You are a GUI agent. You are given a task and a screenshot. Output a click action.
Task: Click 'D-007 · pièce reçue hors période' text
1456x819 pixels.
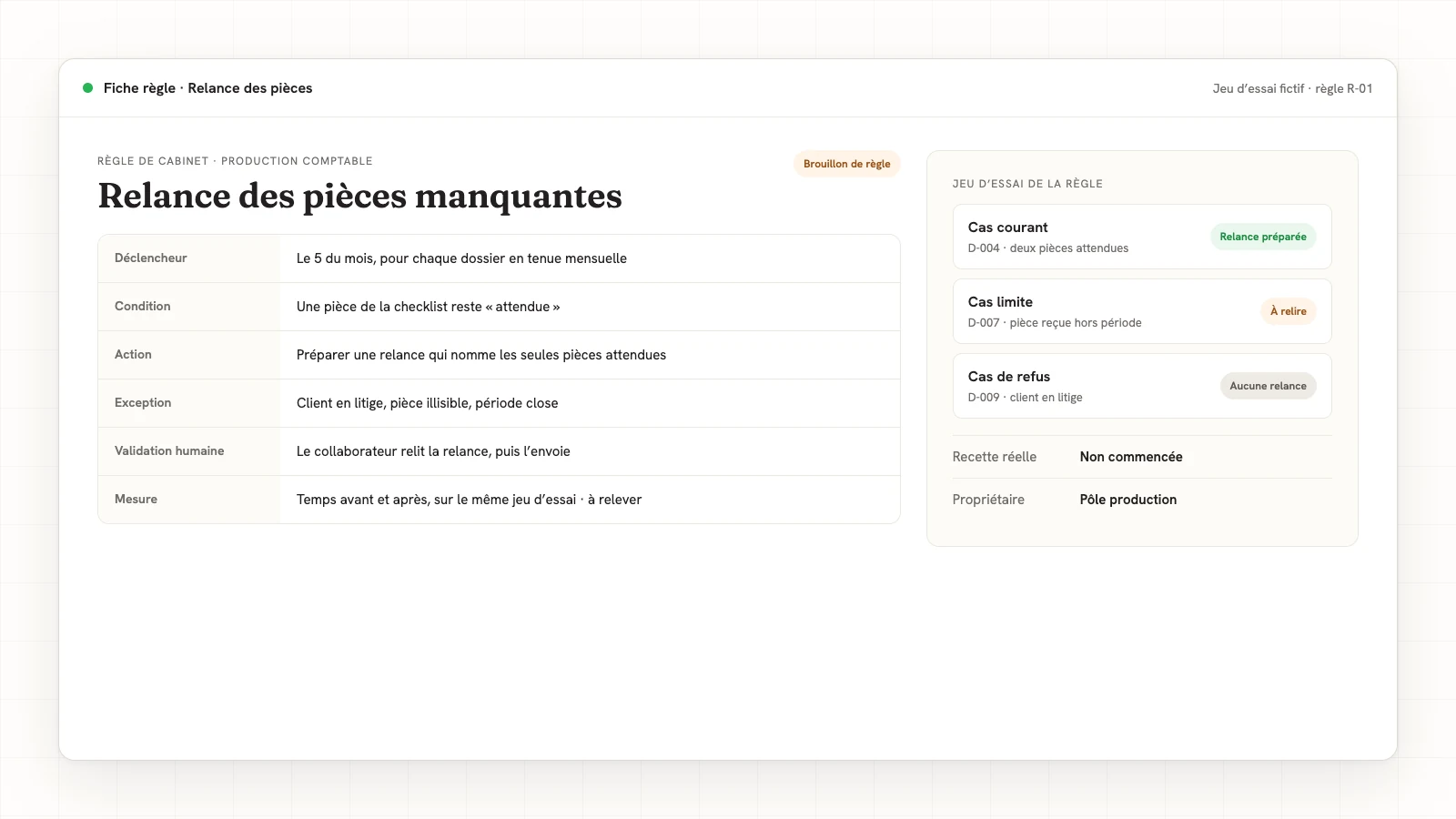(x=1055, y=323)
